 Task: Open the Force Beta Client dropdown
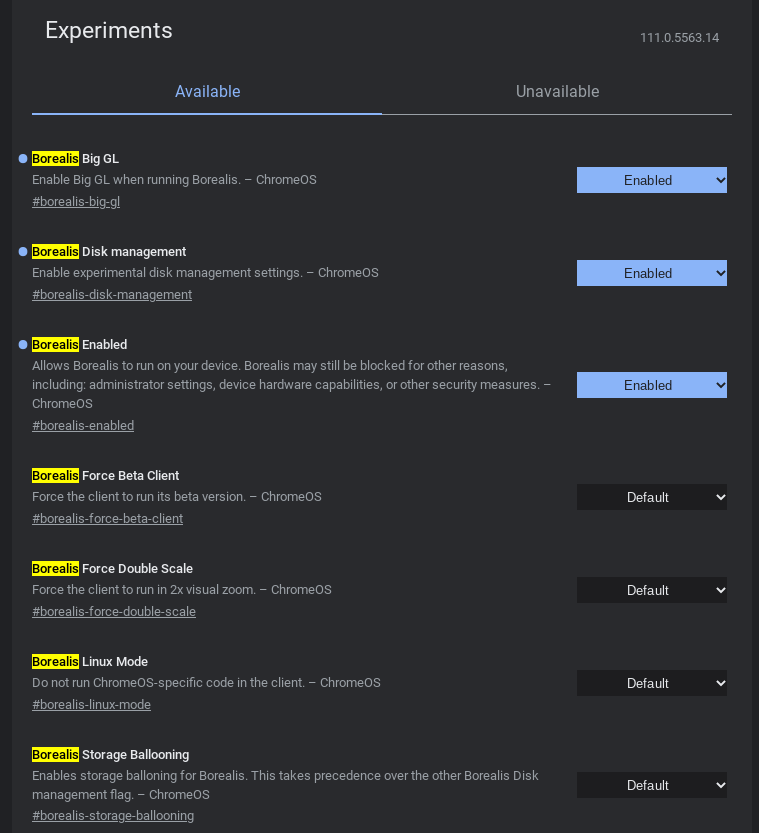[x=651, y=497]
